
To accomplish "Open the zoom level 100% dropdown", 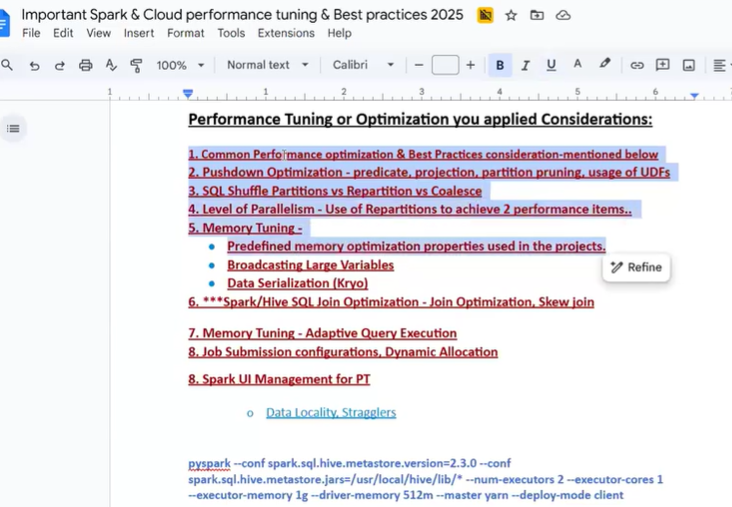I will (x=180, y=65).
